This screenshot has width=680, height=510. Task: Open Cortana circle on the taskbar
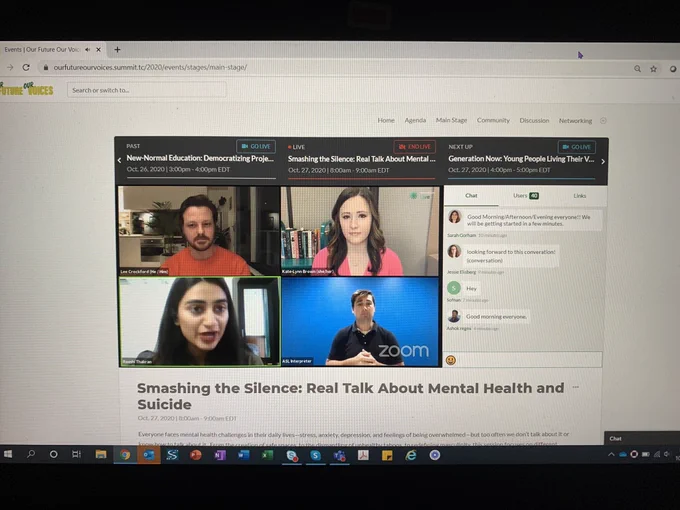53,454
